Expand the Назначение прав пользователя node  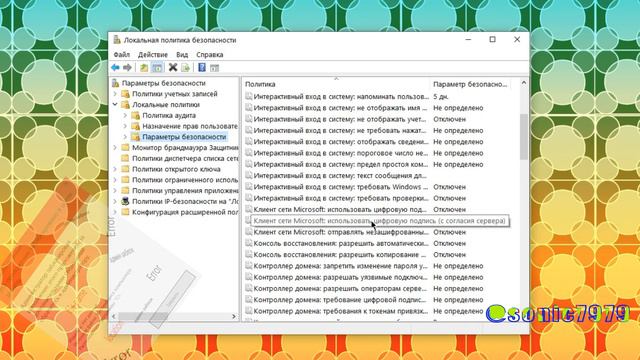(x=125, y=126)
